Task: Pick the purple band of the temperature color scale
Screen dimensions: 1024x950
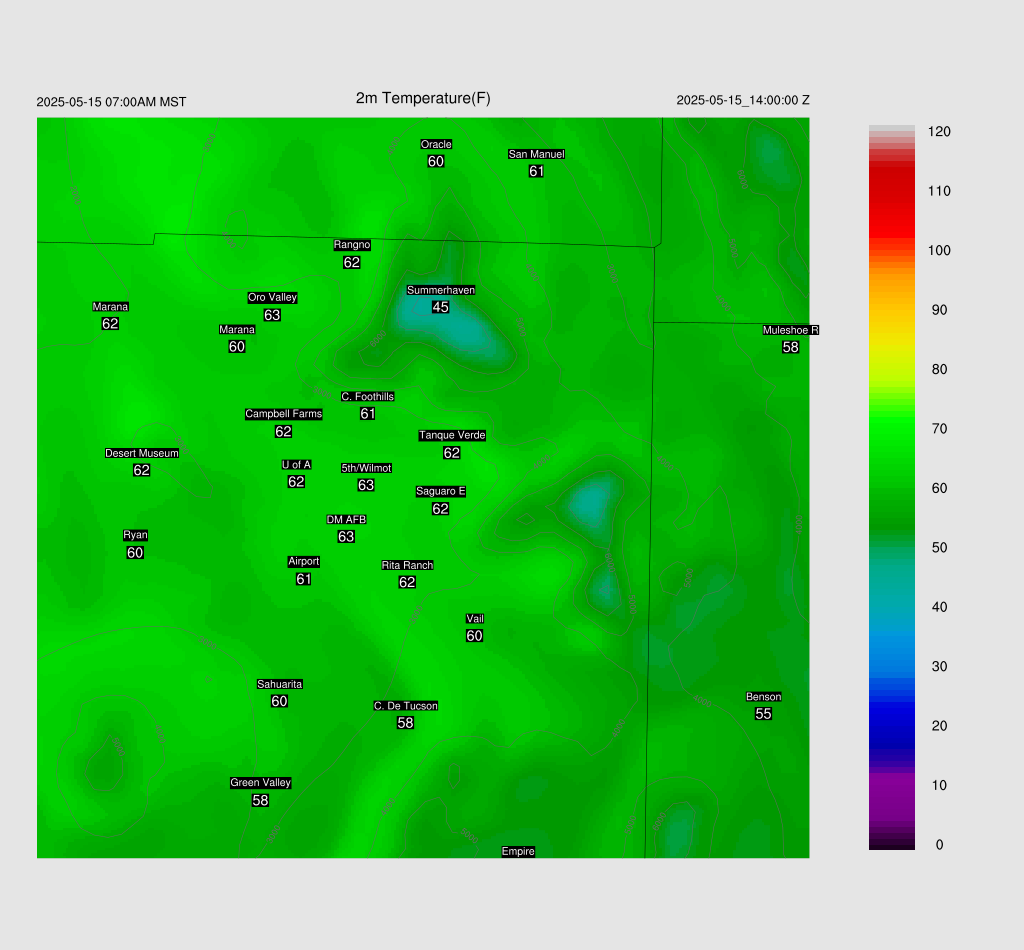Action: [891, 797]
